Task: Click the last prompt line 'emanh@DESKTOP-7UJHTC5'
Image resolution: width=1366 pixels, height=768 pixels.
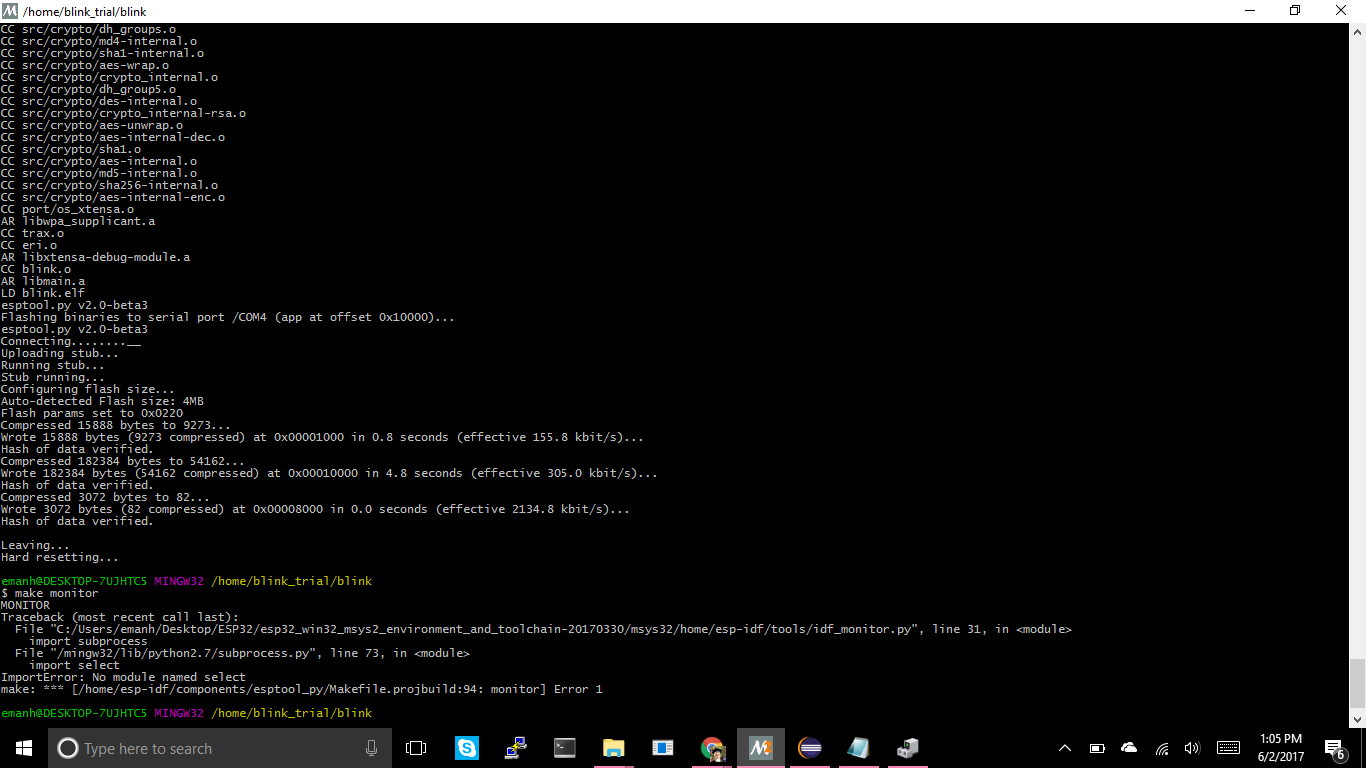Action: coord(186,713)
